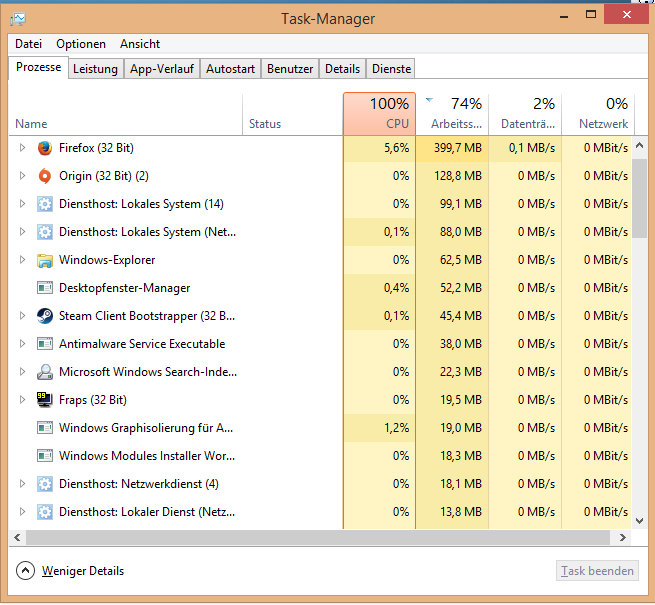Sort by the Status column header

[292, 114]
